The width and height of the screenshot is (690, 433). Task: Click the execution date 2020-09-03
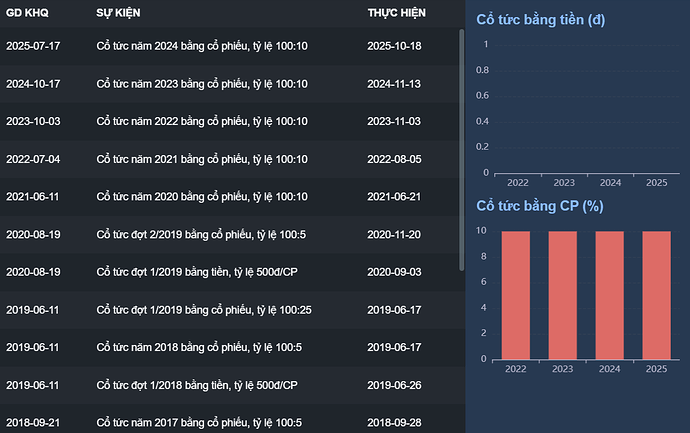click(394, 272)
